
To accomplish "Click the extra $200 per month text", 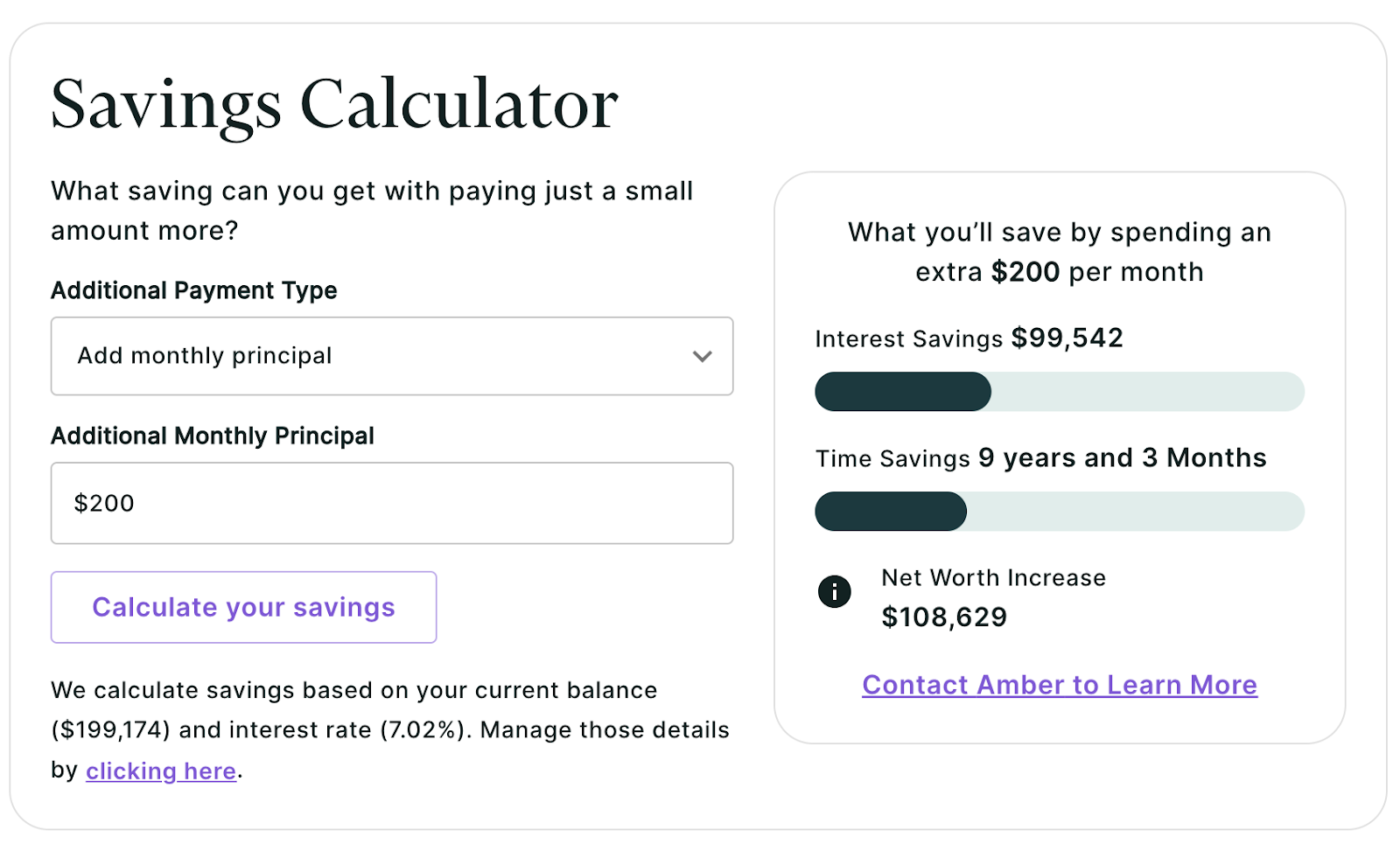I will pos(1060,272).
